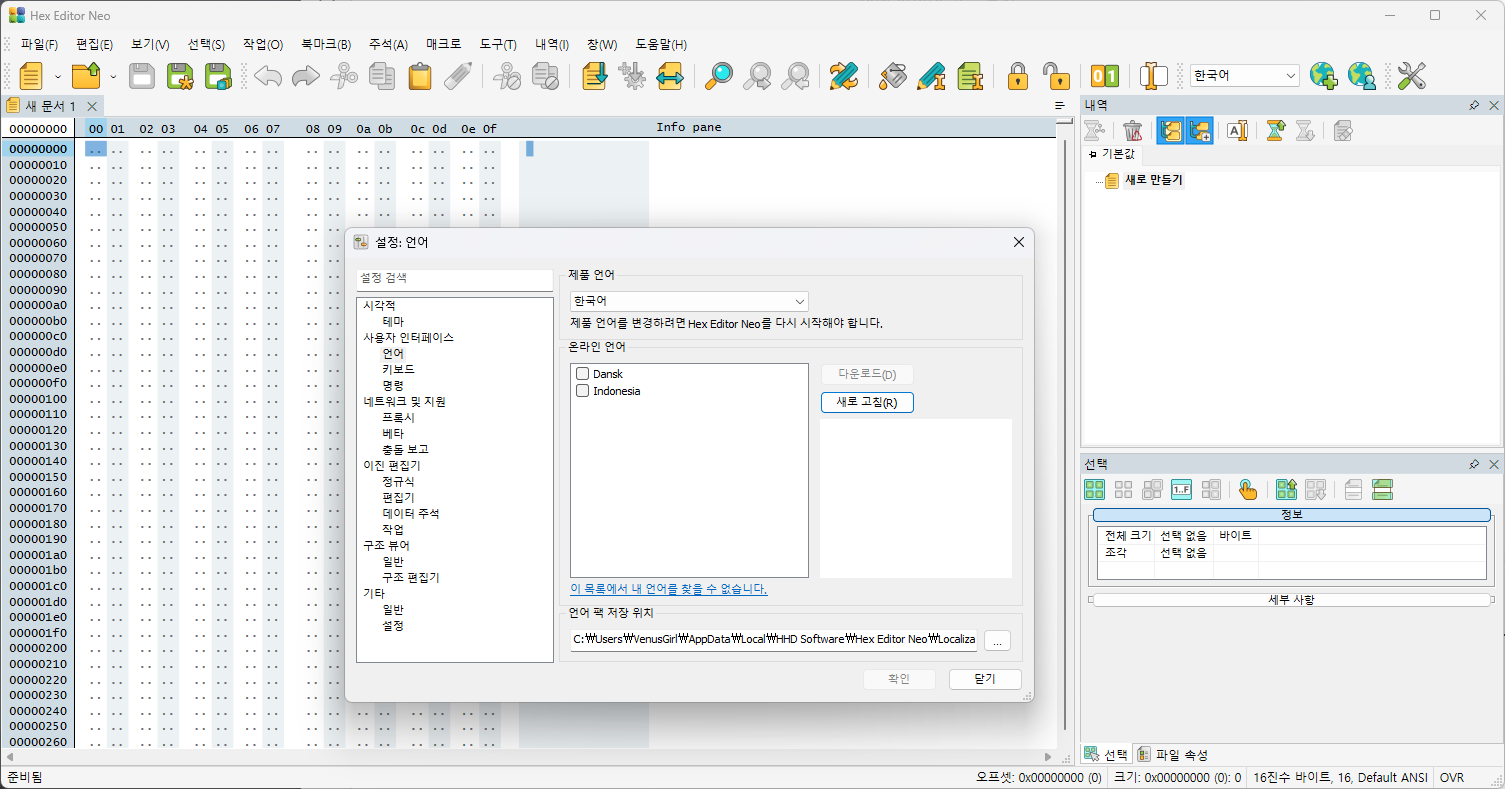Expand the 세부 사항 section
The image size is (1505, 789).
point(1292,600)
